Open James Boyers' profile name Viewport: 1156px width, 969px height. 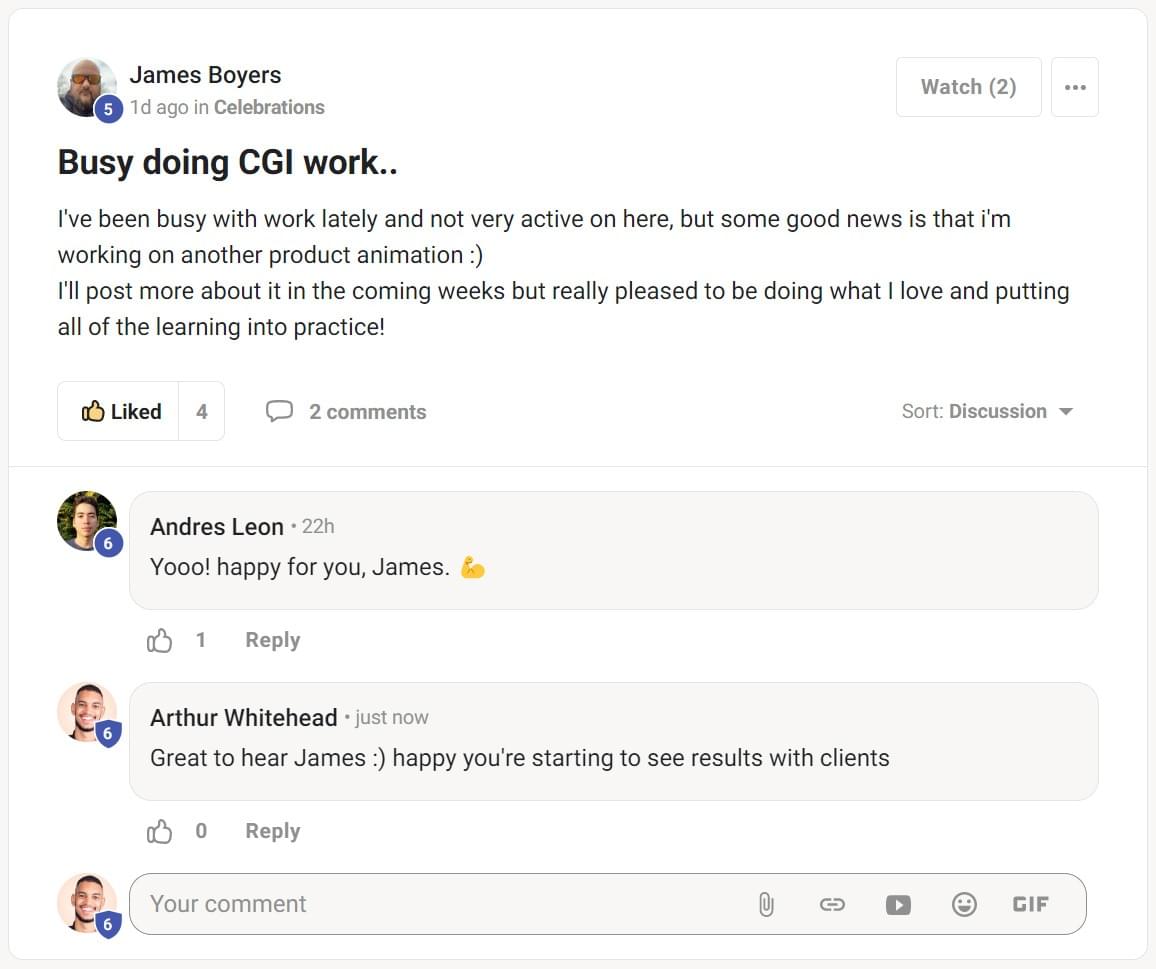coord(205,75)
